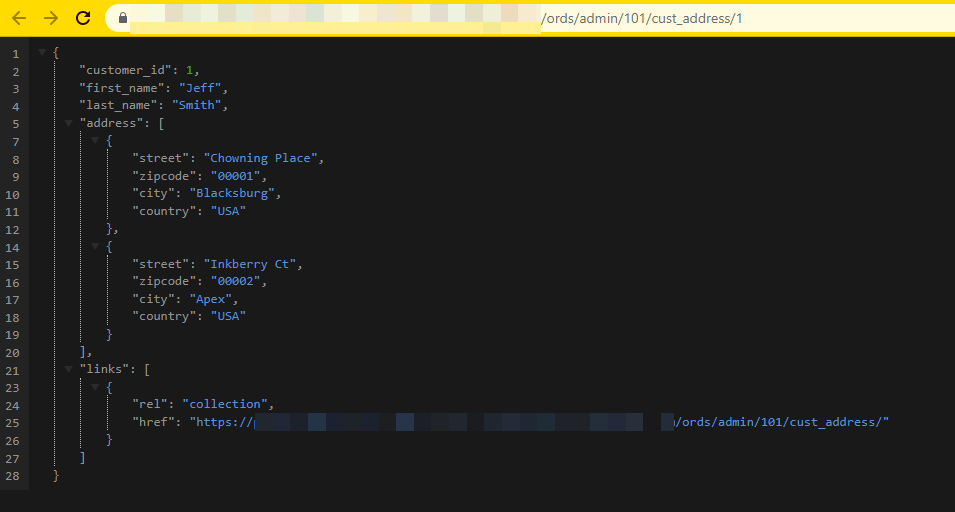
Task: Select the "city" key on line 10
Action: [x=153, y=193]
